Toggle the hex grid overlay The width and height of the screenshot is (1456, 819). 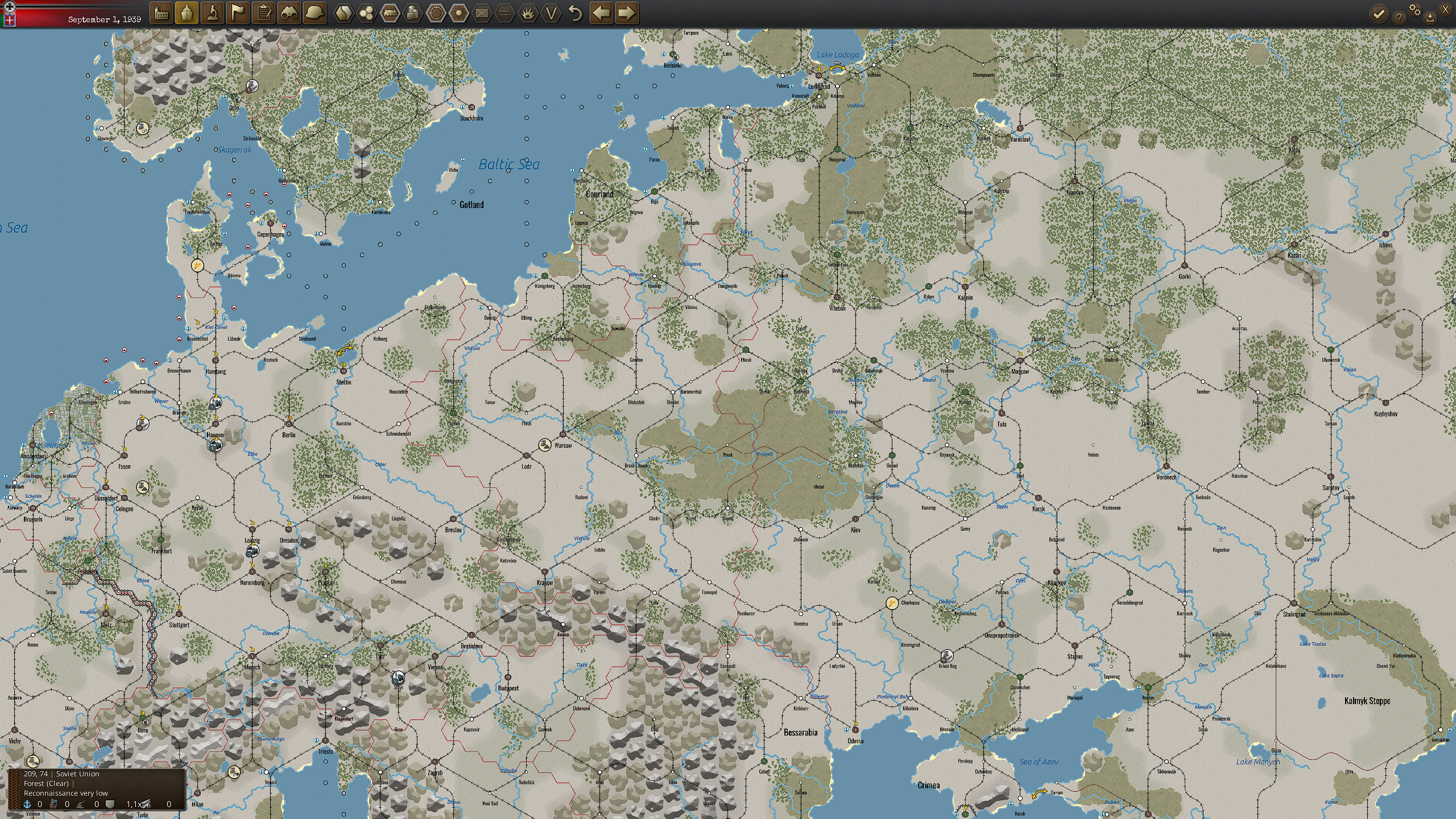coord(367,13)
